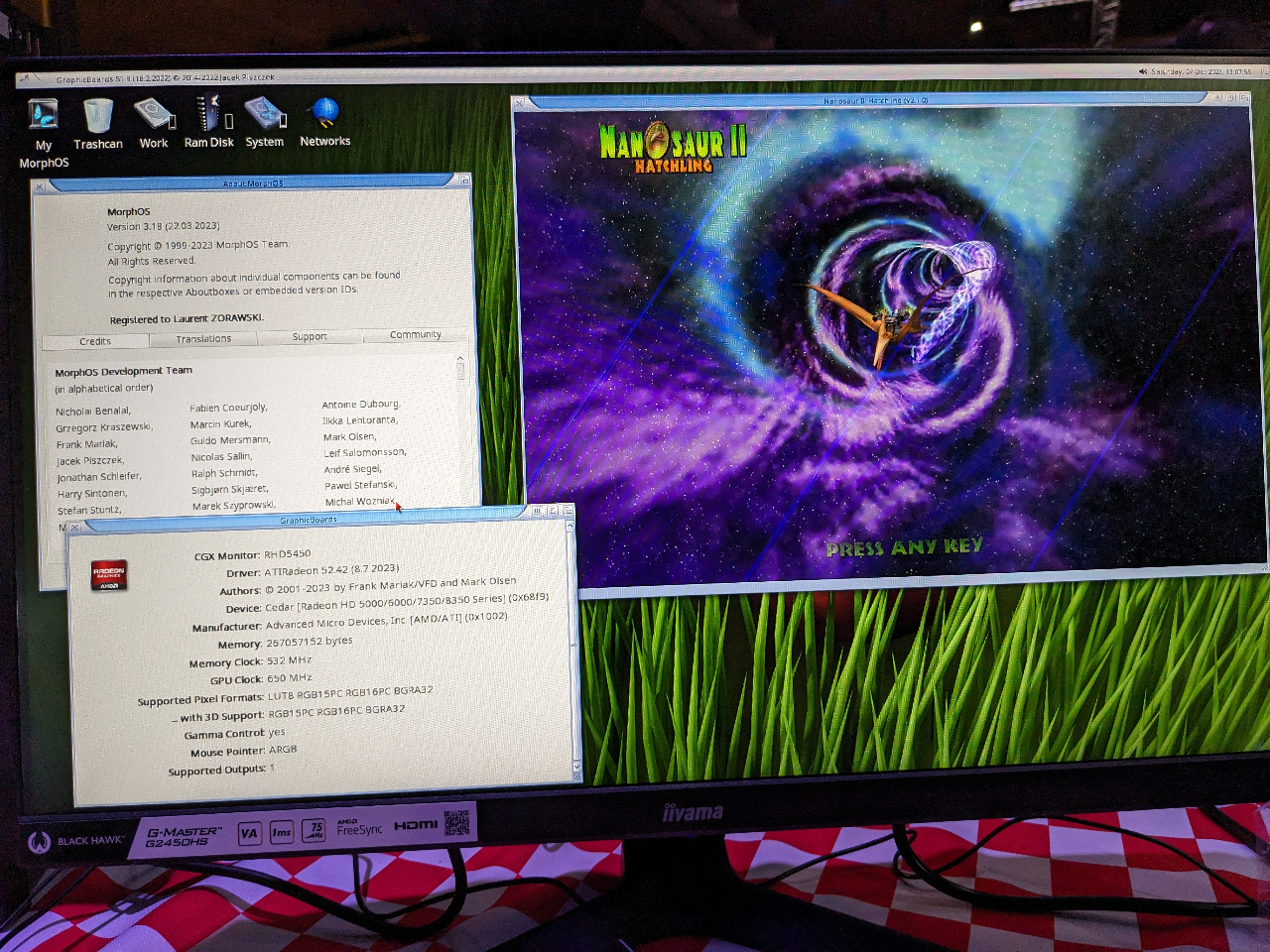The height and width of the screenshot is (952, 1270).
Task: Click the Mouse Pointer value 'ARGB'
Action: click(283, 750)
